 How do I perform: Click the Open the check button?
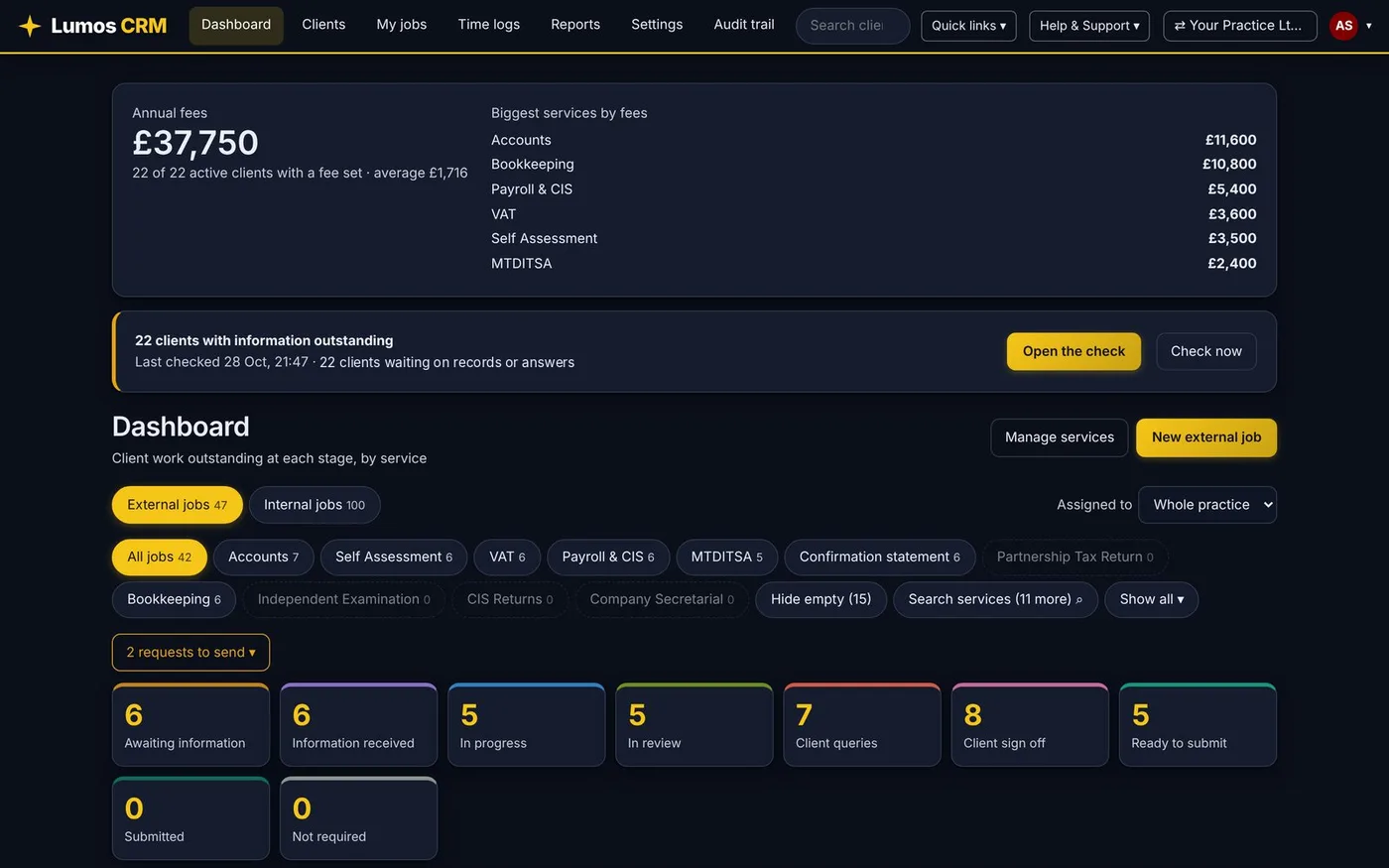click(x=1073, y=351)
